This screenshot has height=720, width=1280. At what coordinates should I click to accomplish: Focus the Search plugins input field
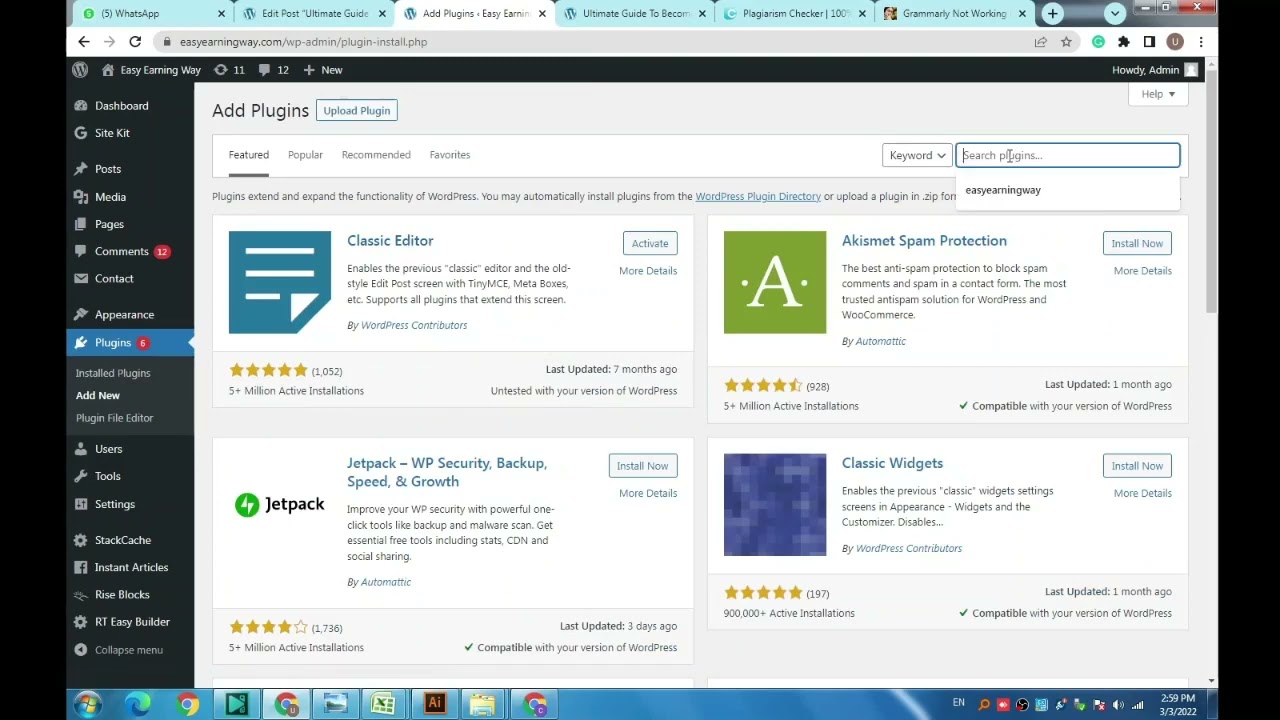point(1068,155)
